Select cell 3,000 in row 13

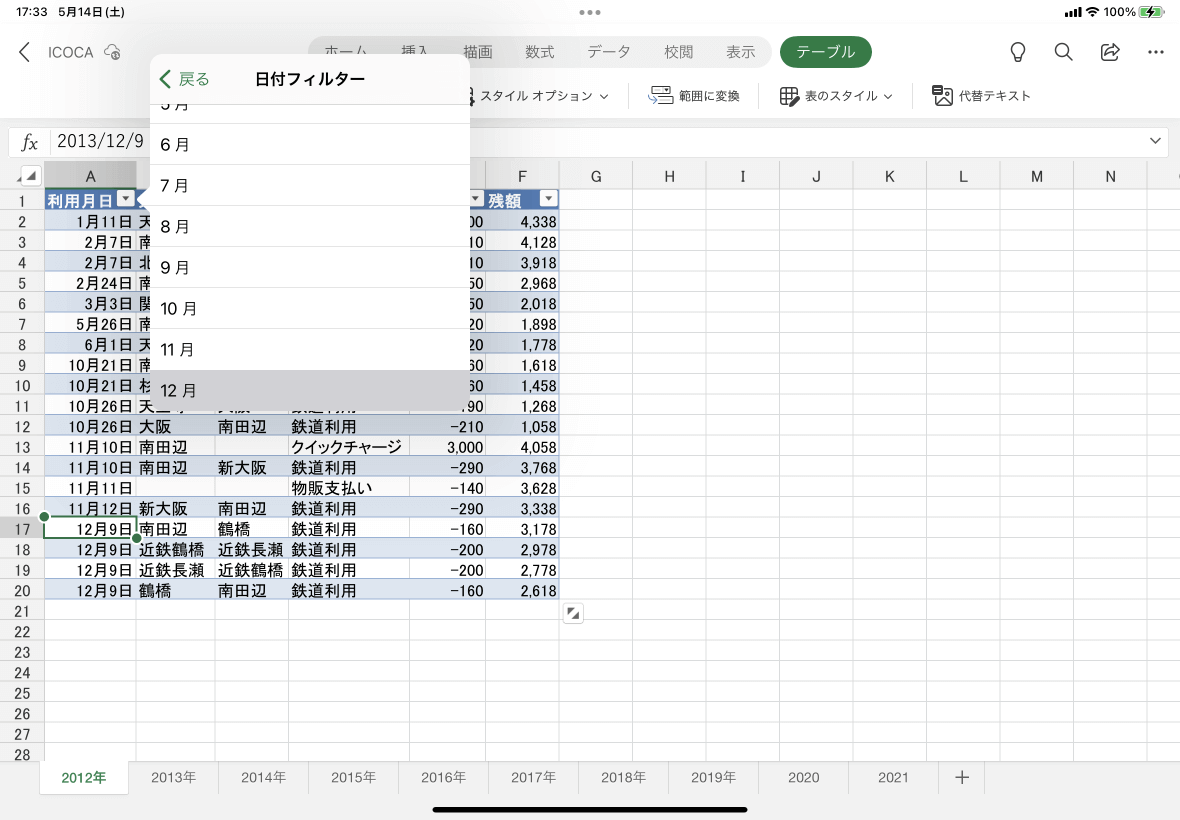point(448,447)
